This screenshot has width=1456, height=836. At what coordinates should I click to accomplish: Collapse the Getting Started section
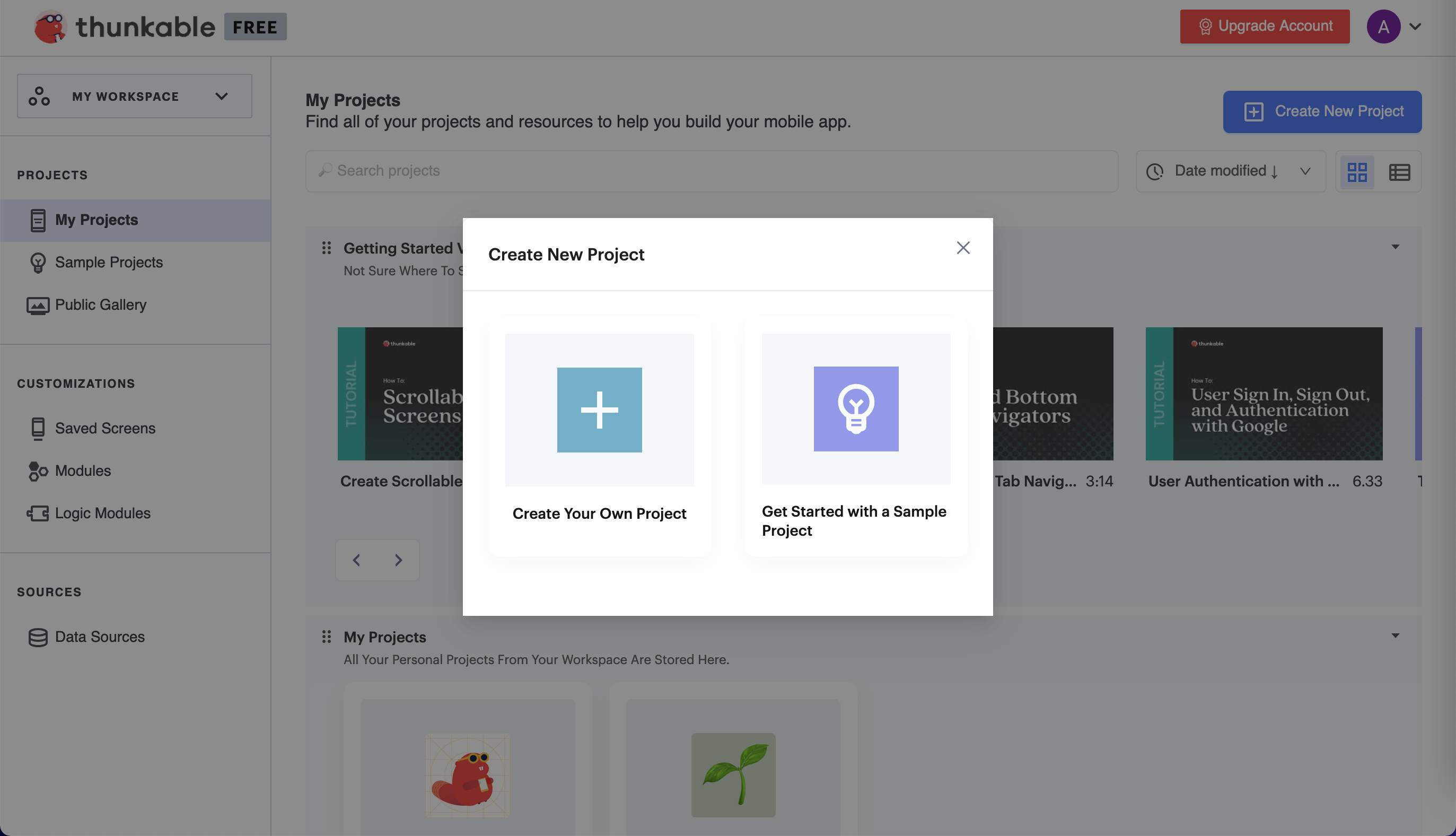(x=1394, y=247)
